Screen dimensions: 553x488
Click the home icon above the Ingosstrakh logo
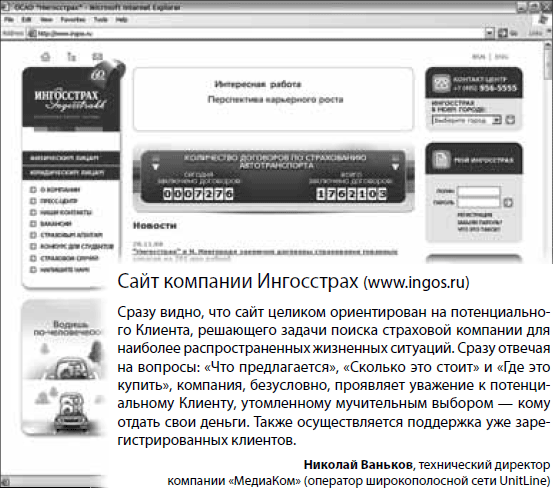(45, 56)
